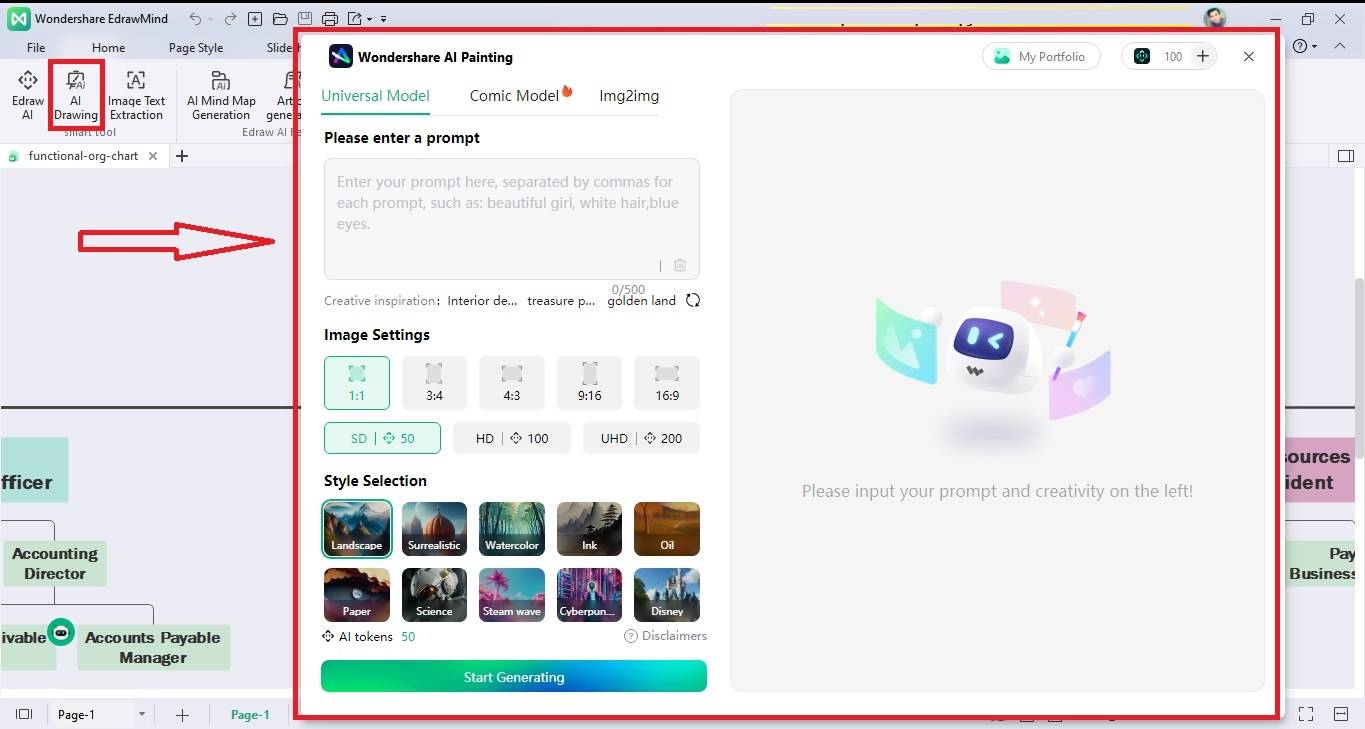The height and width of the screenshot is (729, 1365).
Task: Close the functional-org-chart document tab
Action: (153, 156)
